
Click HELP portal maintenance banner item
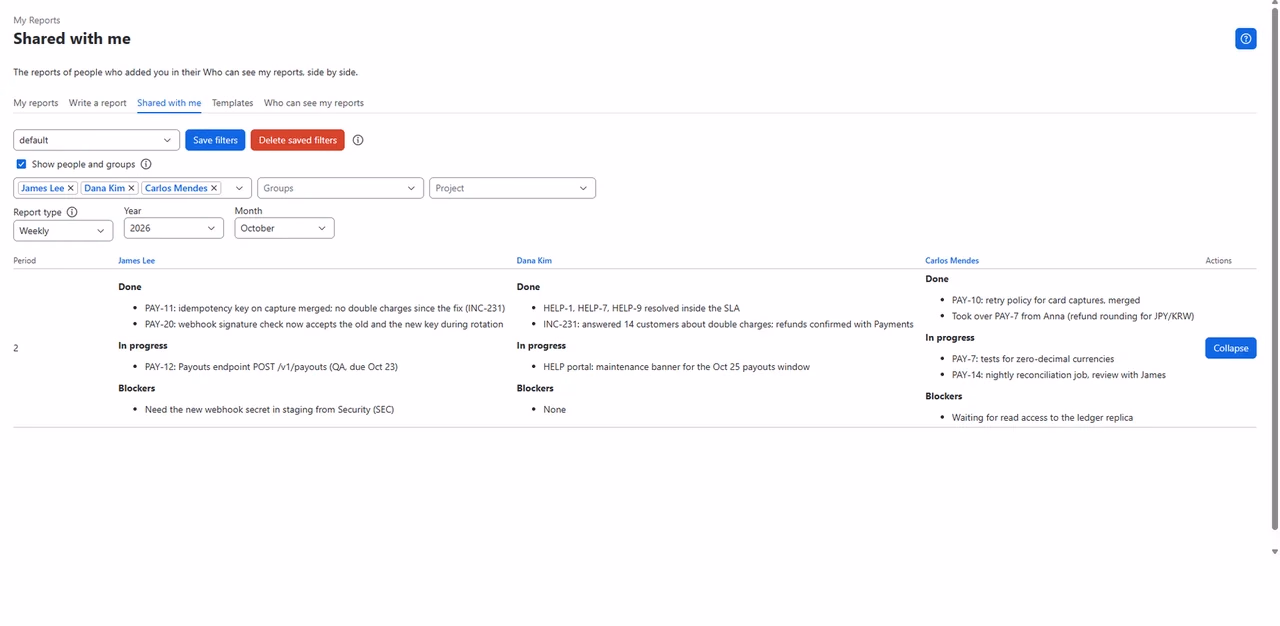pyautogui.click(x=677, y=367)
